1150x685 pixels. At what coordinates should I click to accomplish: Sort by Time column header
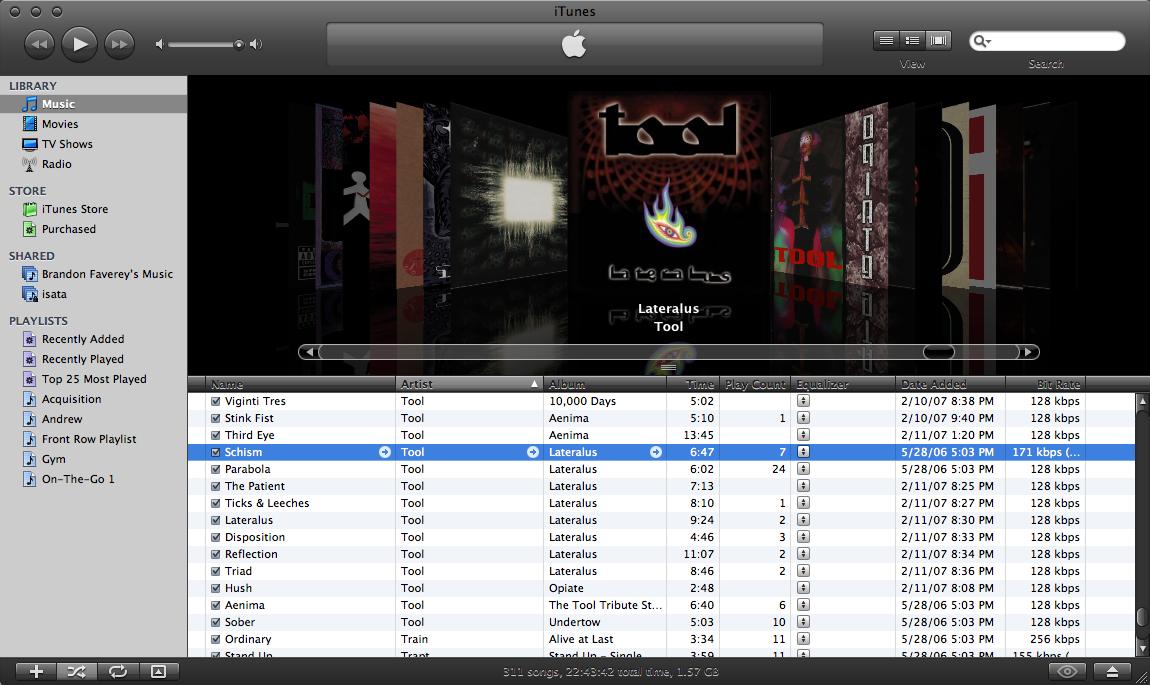[x=692, y=384]
